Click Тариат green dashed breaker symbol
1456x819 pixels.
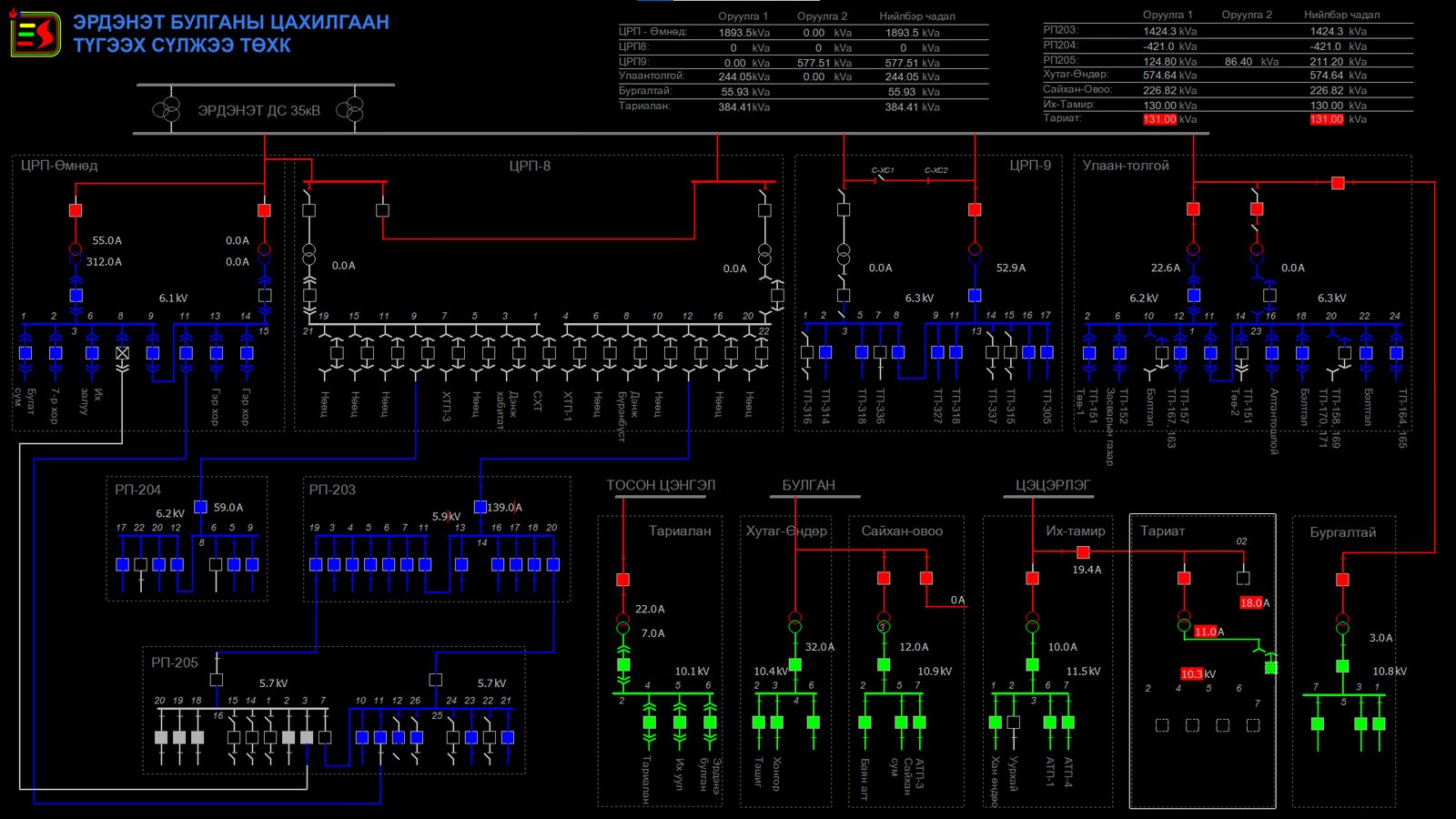[1271, 667]
